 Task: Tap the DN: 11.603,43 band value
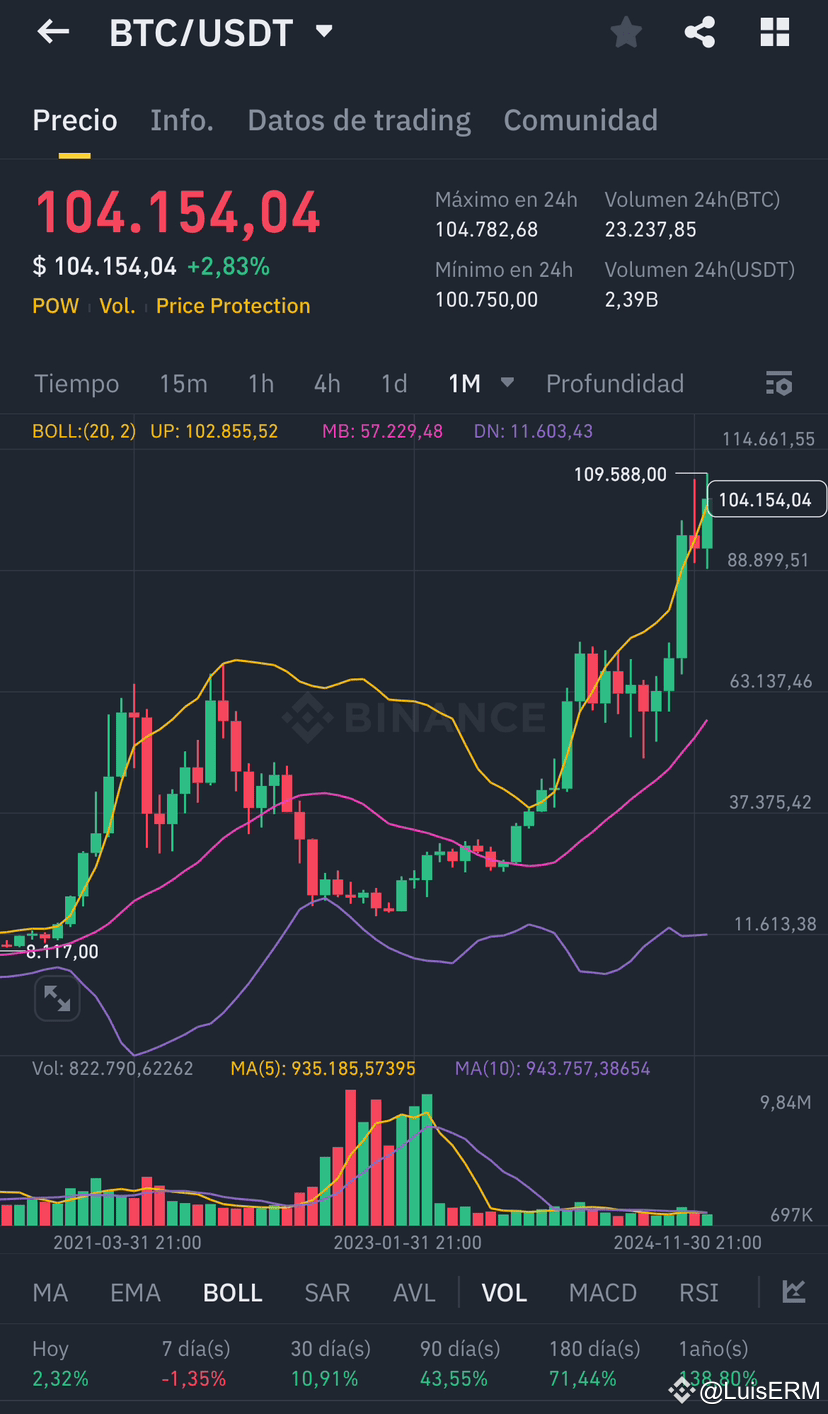tap(533, 431)
